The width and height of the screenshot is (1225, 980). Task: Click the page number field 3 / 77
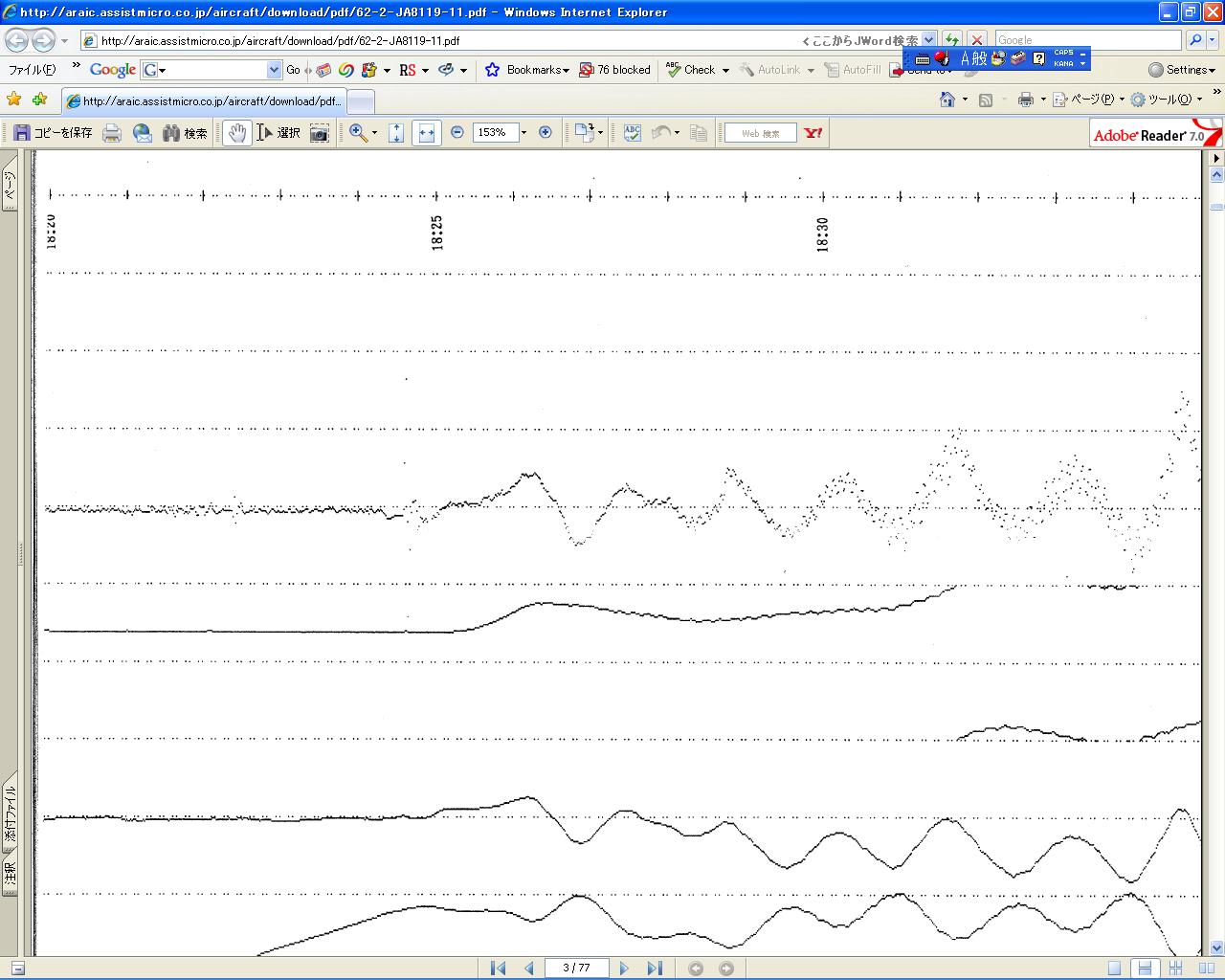pyautogui.click(x=576, y=968)
